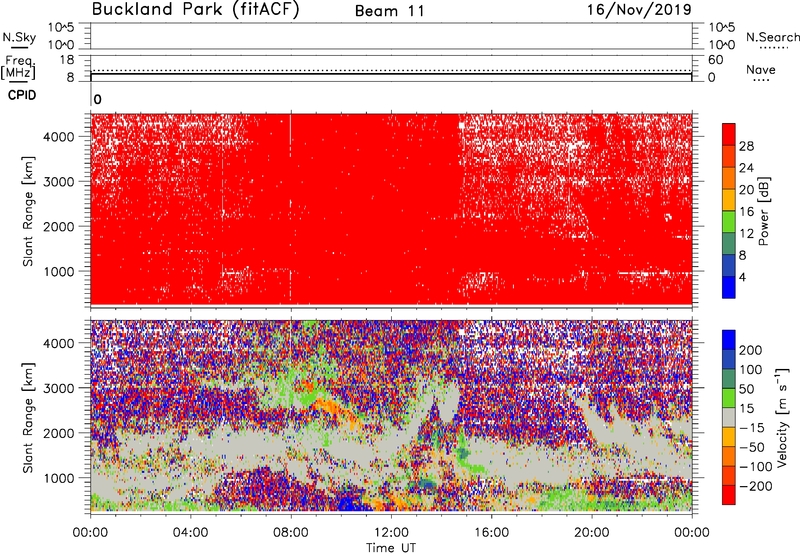The image size is (800, 554).
Task: Click the red top segment of power colorbar
Action: click(x=729, y=134)
